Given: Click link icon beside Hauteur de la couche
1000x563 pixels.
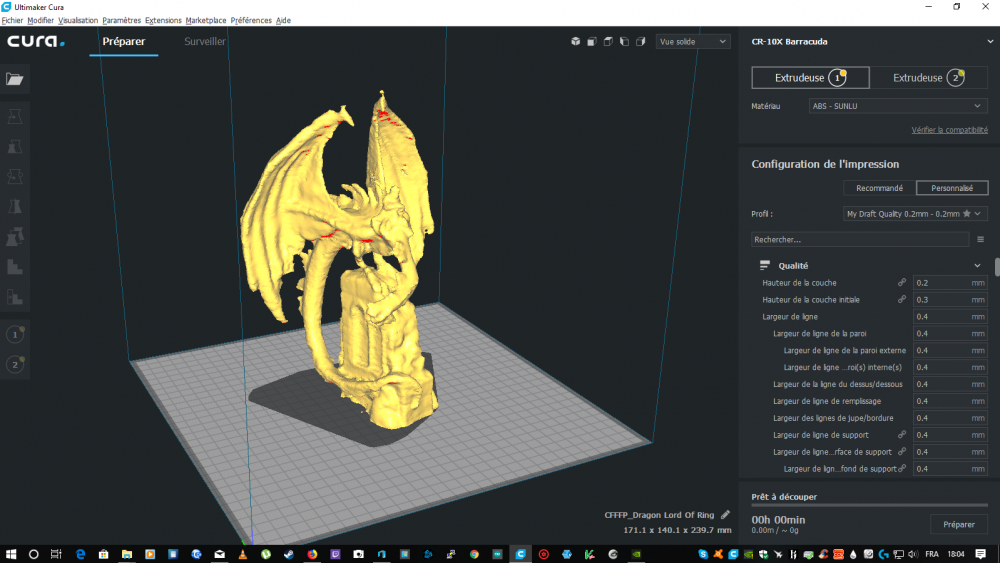Looking at the screenshot, I should [x=902, y=282].
